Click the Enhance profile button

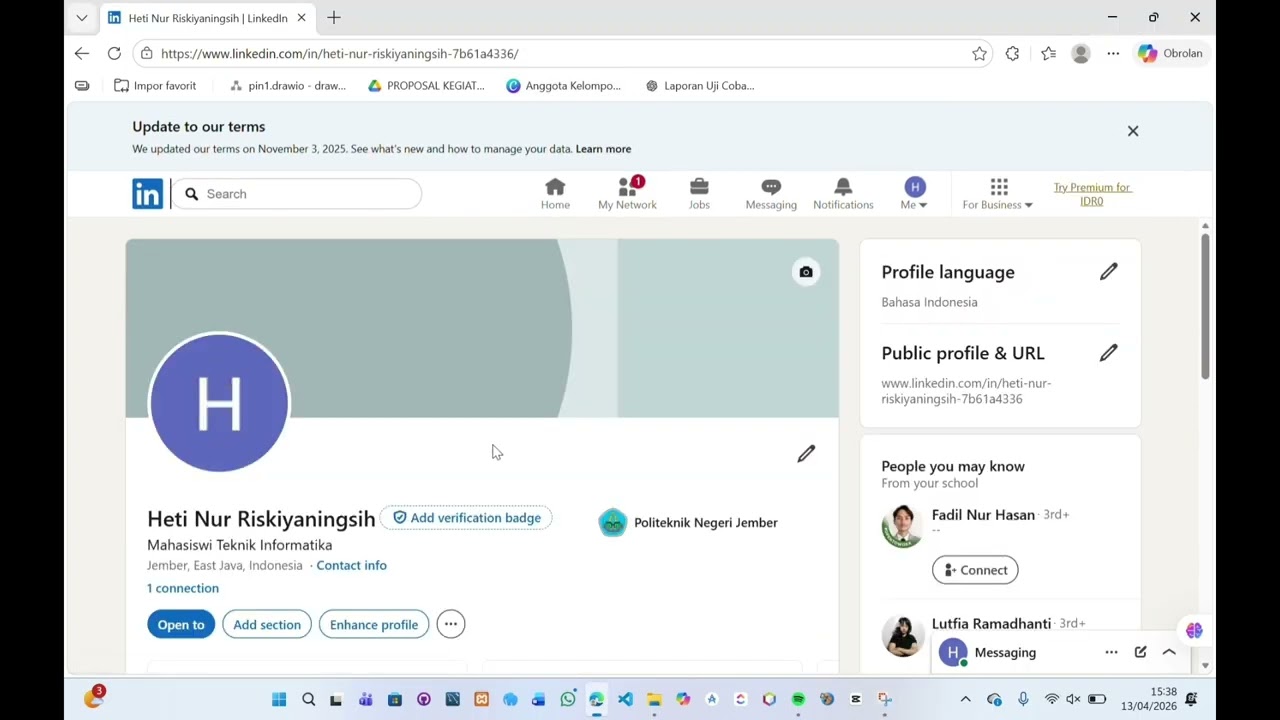(374, 624)
